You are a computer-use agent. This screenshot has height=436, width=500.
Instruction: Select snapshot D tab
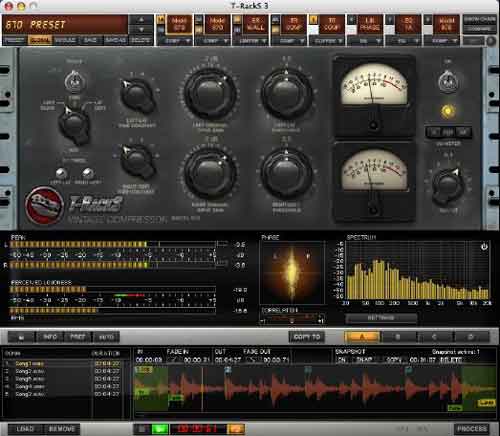pos(470,337)
